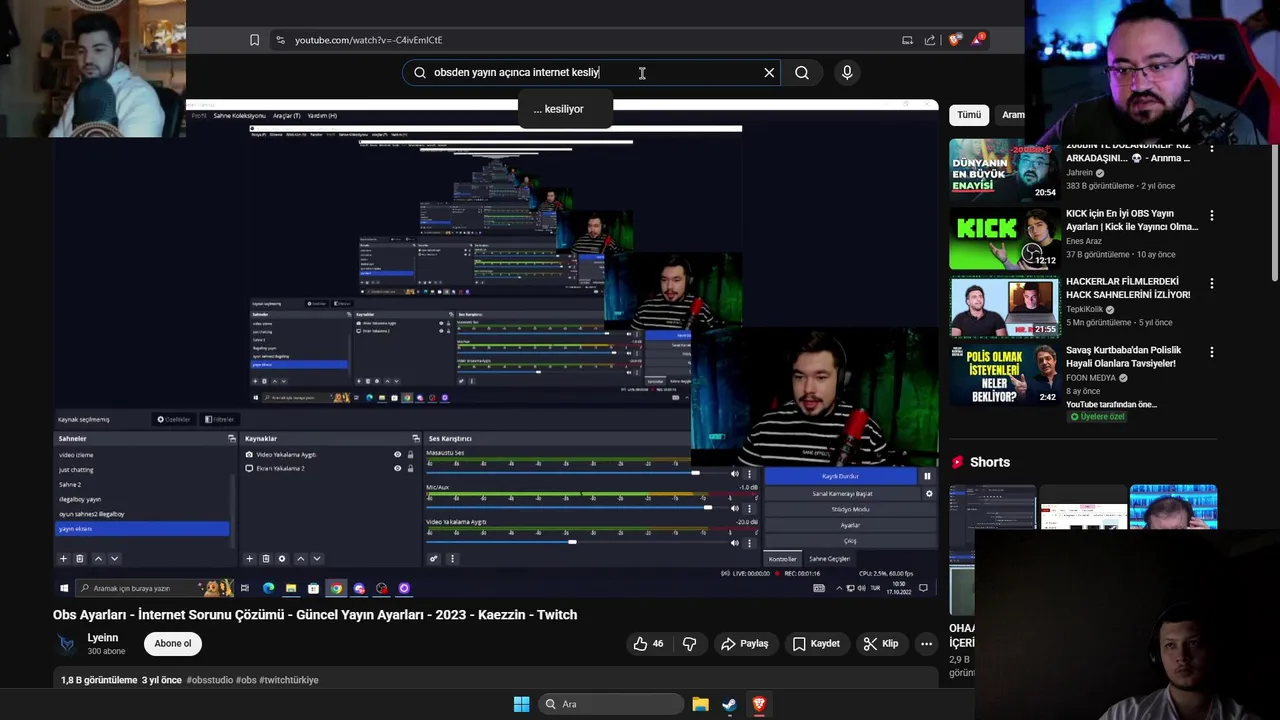Adjust Mic/Aux volume slider handle
The height and width of the screenshot is (720, 1280).
tap(708, 508)
